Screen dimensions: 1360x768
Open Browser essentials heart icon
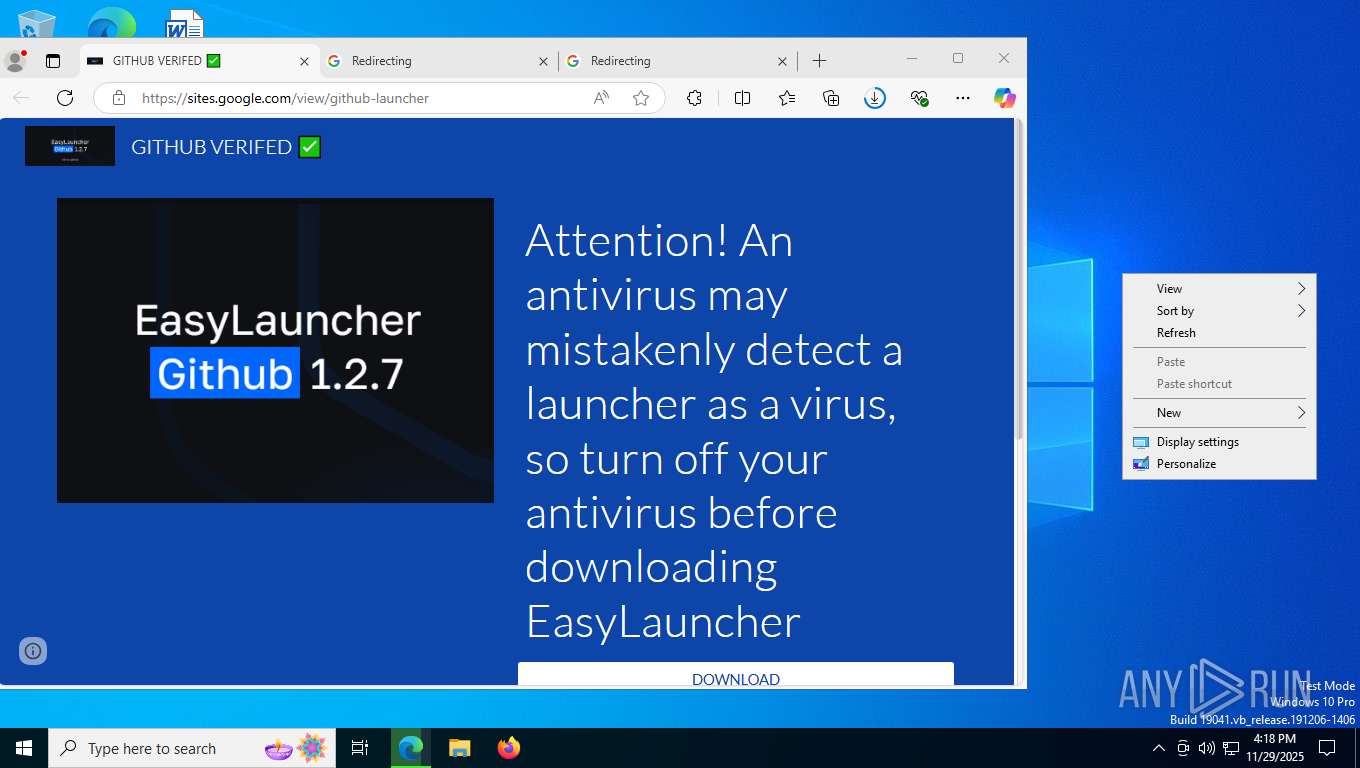pyautogui.click(x=919, y=98)
